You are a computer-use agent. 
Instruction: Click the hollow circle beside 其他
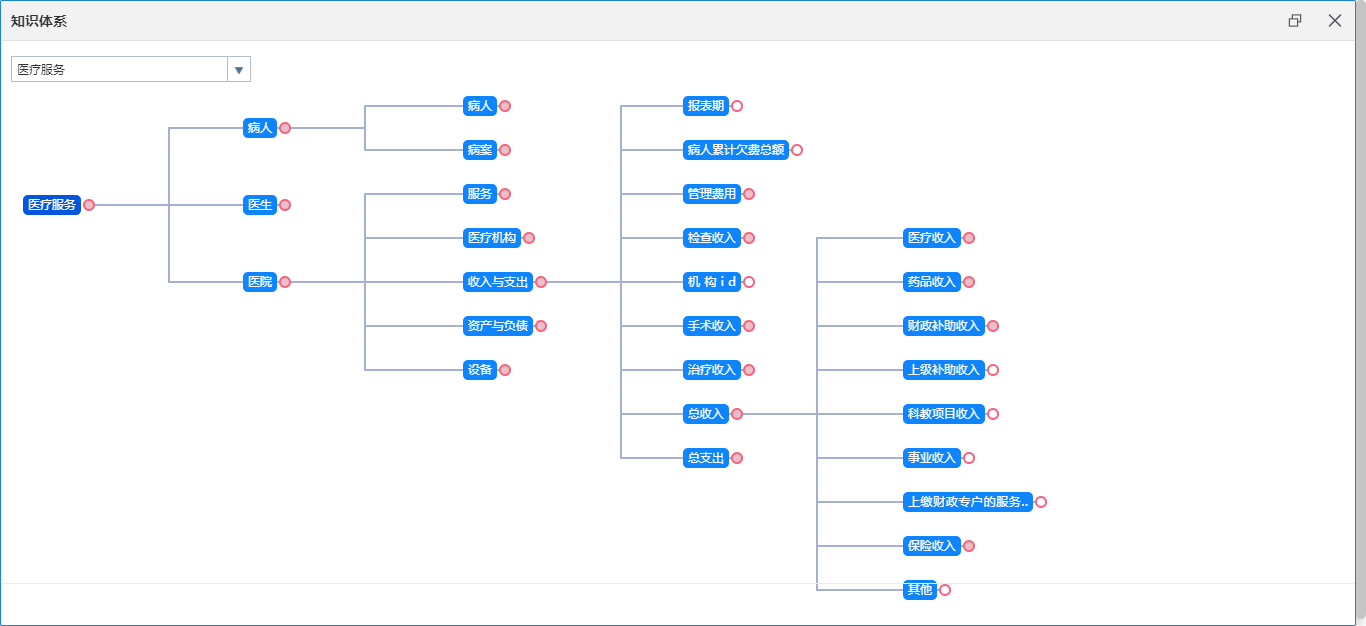tap(945, 590)
